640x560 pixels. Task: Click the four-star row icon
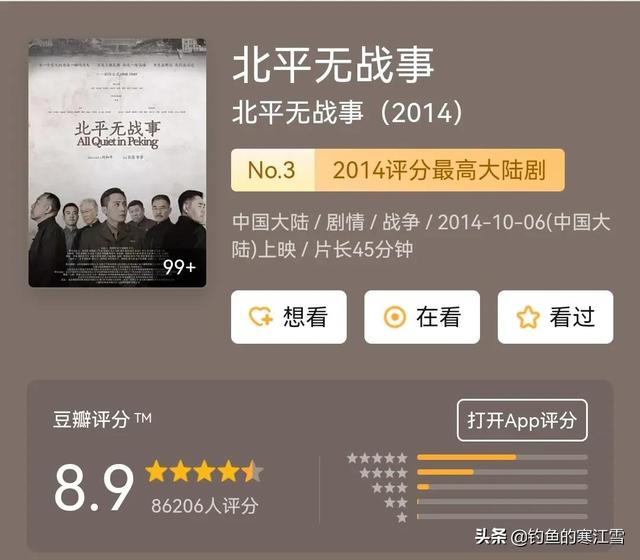(x=383, y=473)
